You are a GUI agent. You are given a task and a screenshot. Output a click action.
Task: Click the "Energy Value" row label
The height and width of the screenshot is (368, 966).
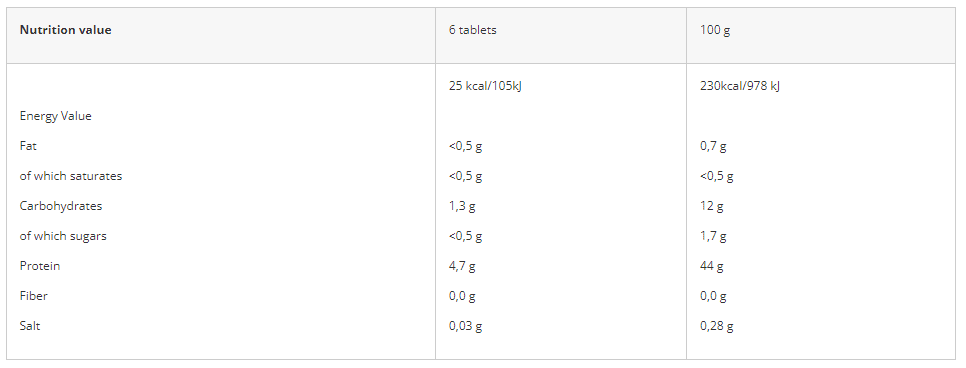(x=55, y=116)
